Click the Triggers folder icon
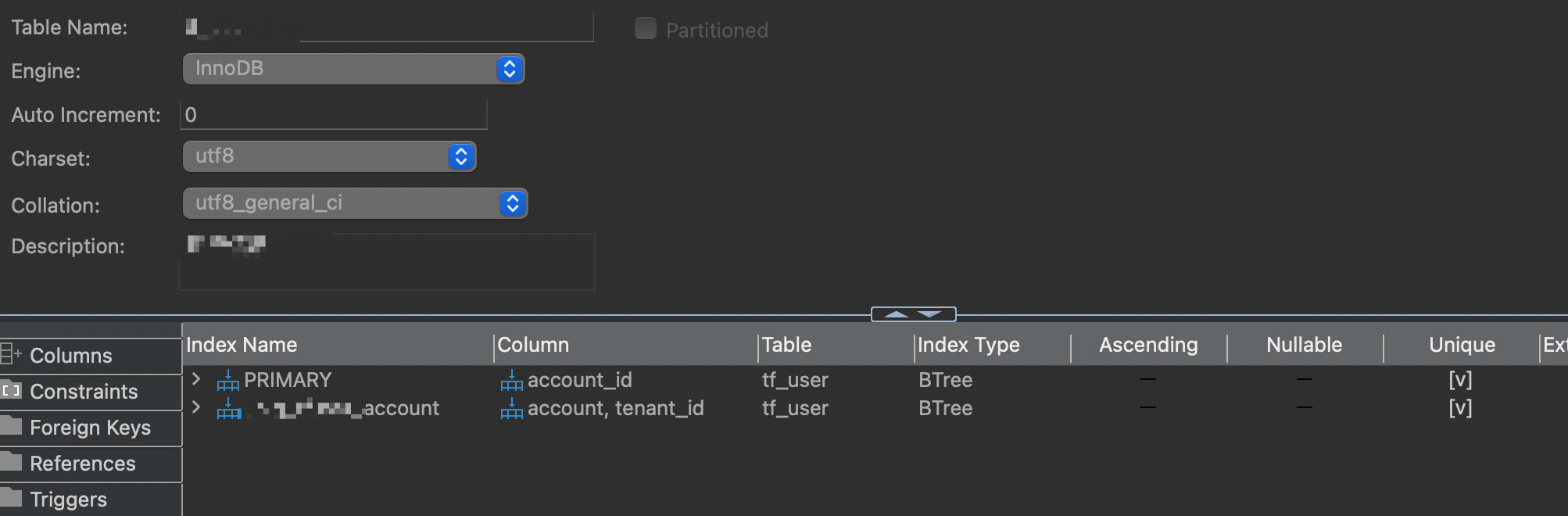This screenshot has width=1568, height=516. (11, 498)
